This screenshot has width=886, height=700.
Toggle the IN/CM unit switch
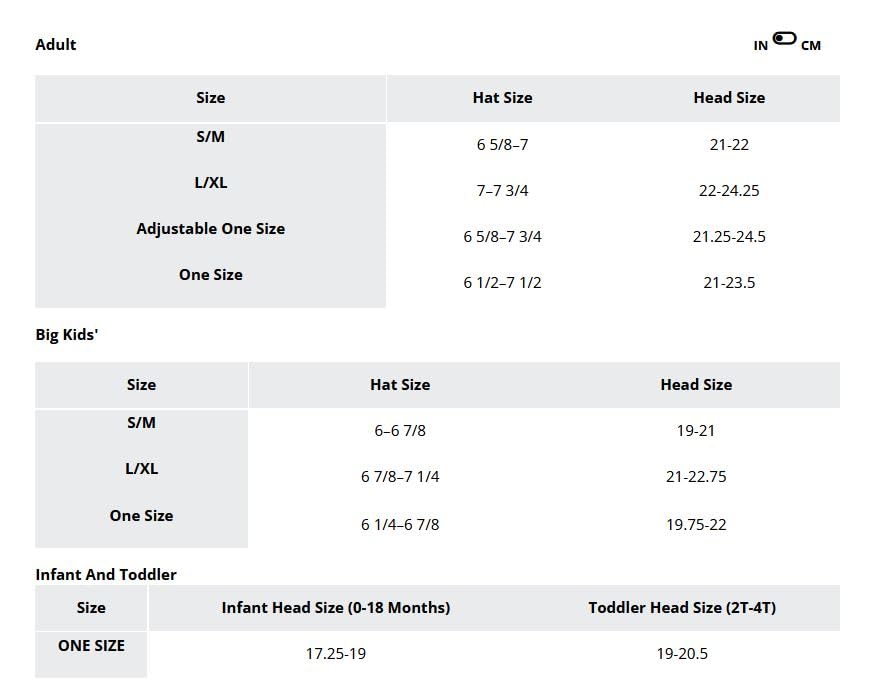coord(785,39)
